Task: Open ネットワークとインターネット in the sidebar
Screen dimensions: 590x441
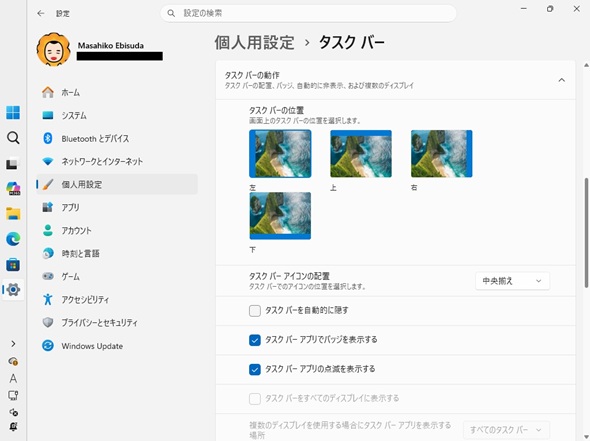Action: tap(117, 161)
